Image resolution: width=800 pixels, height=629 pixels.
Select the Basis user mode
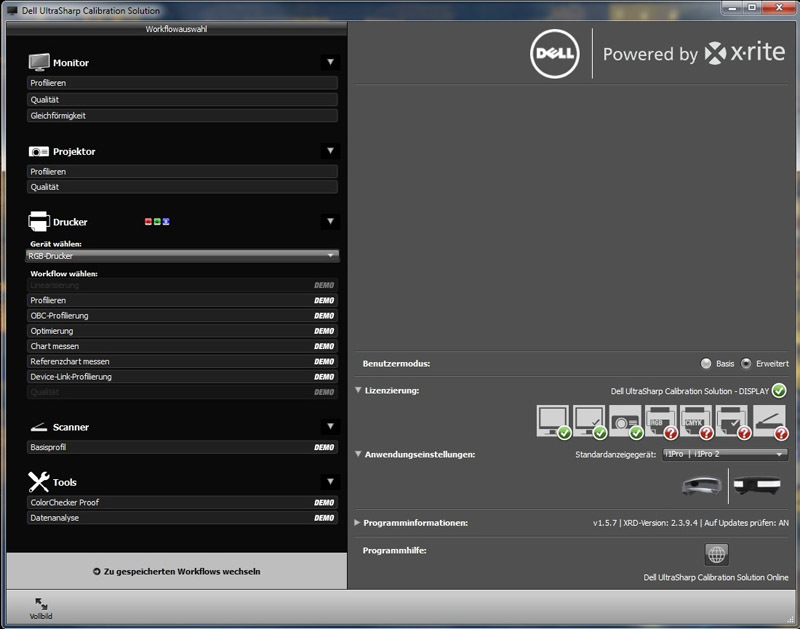pyautogui.click(x=706, y=364)
